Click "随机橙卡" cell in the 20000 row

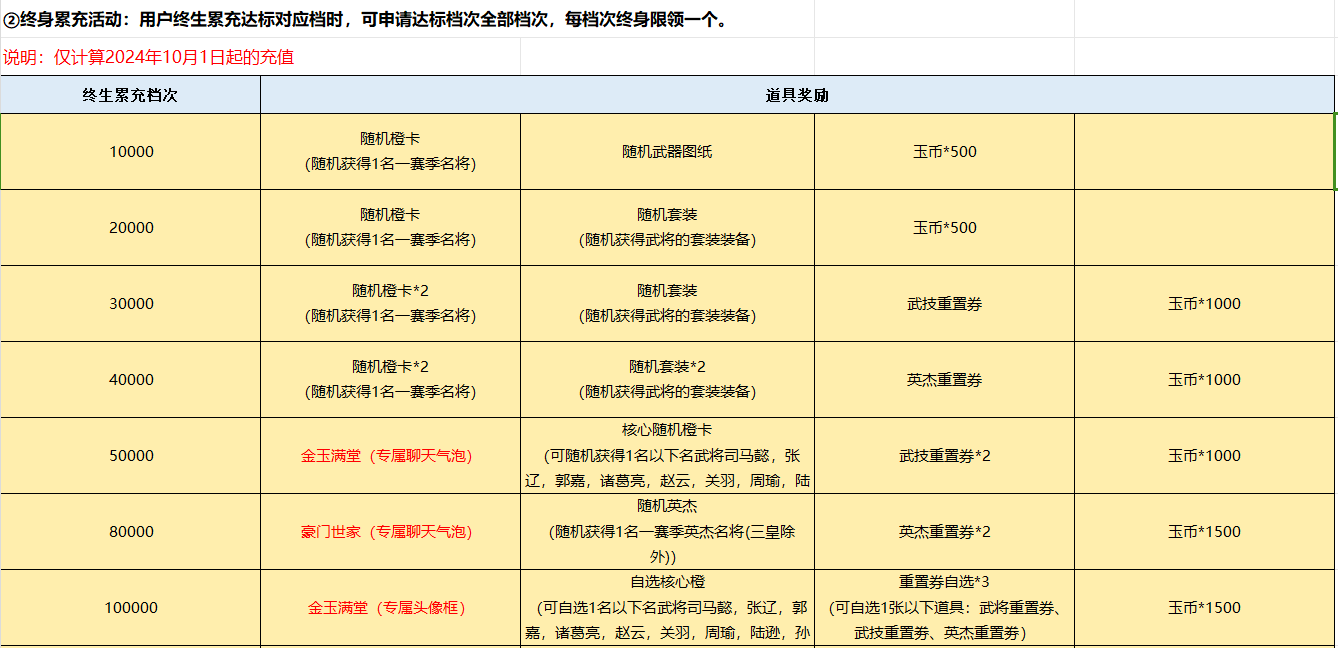click(390, 228)
